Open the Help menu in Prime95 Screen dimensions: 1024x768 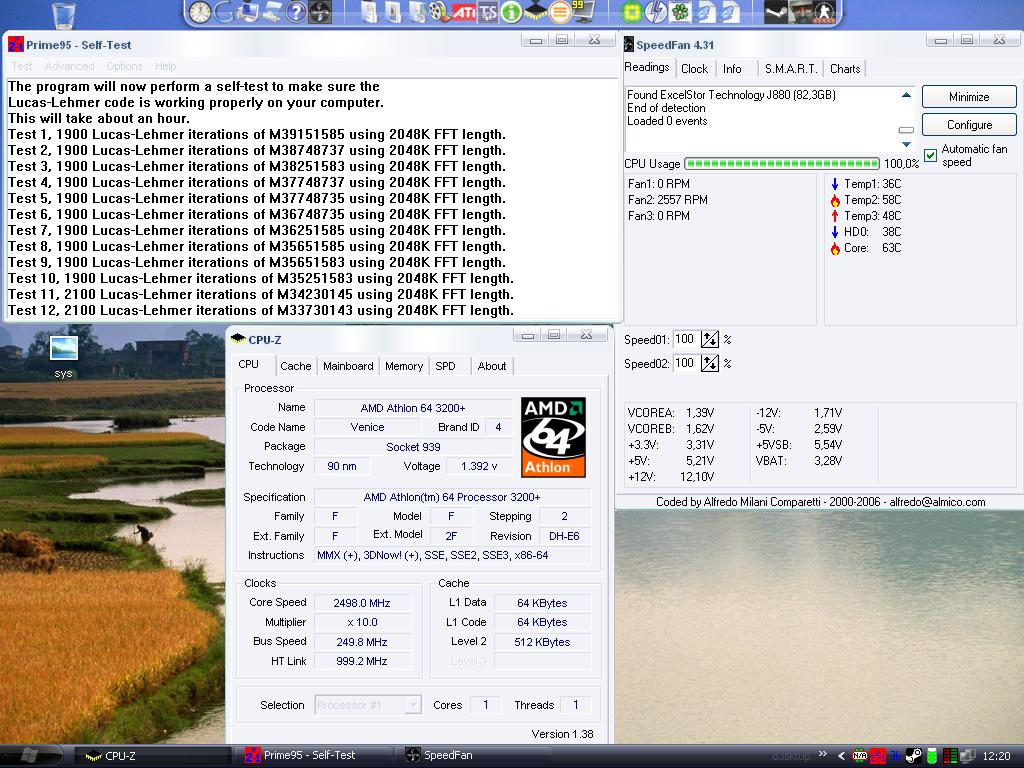coord(165,66)
